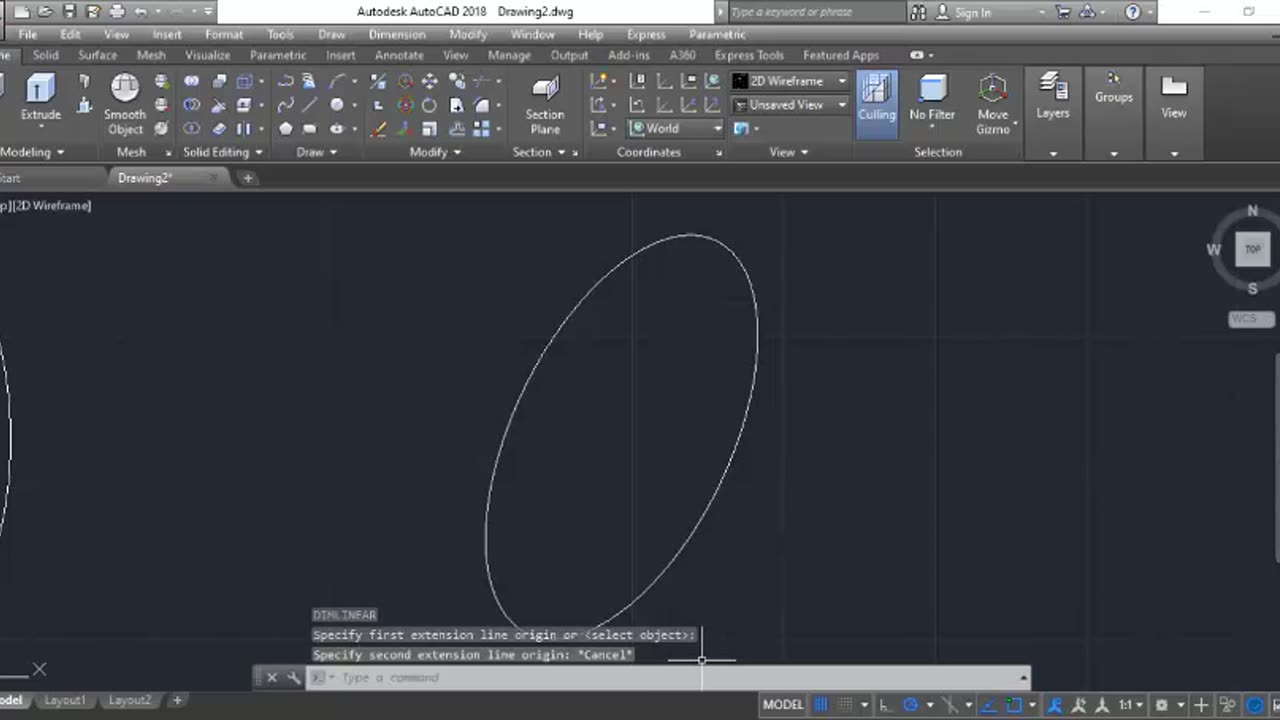Click the Annotation Monitor plus icon
Image resolution: width=1280 pixels, height=720 pixels.
tap(1201, 705)
